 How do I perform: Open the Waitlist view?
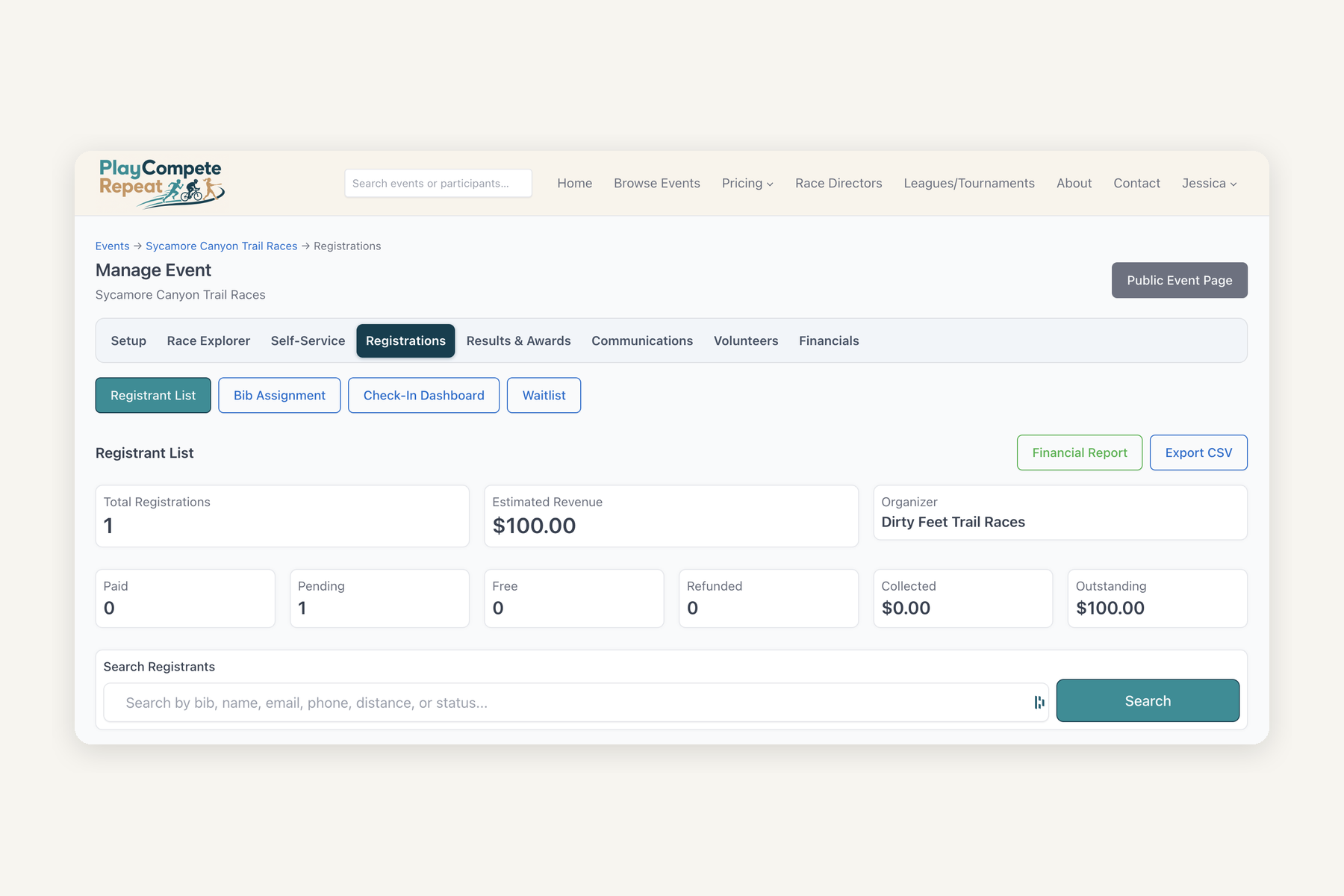(x=544, y=395)
